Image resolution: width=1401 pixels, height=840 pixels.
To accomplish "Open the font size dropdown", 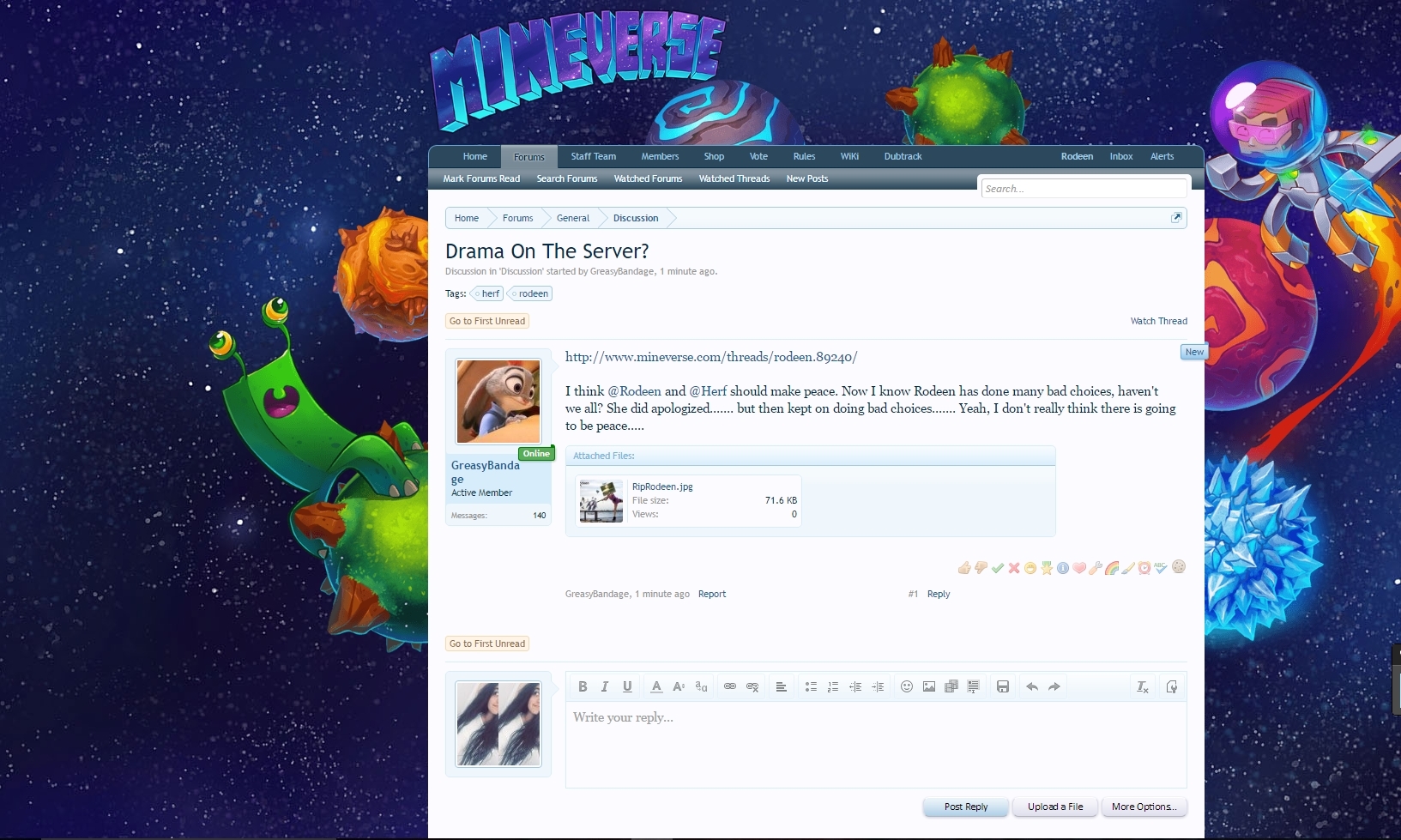I will (x=679, y=686).
